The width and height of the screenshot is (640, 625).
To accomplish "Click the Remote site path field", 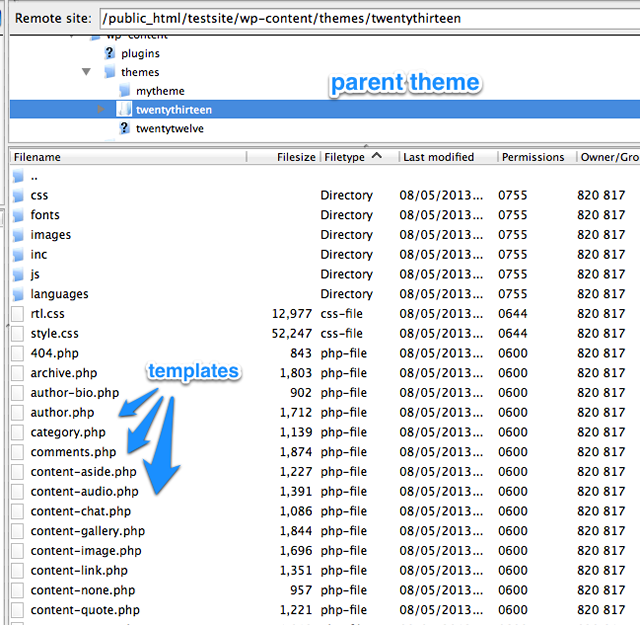I will [369, 18].
